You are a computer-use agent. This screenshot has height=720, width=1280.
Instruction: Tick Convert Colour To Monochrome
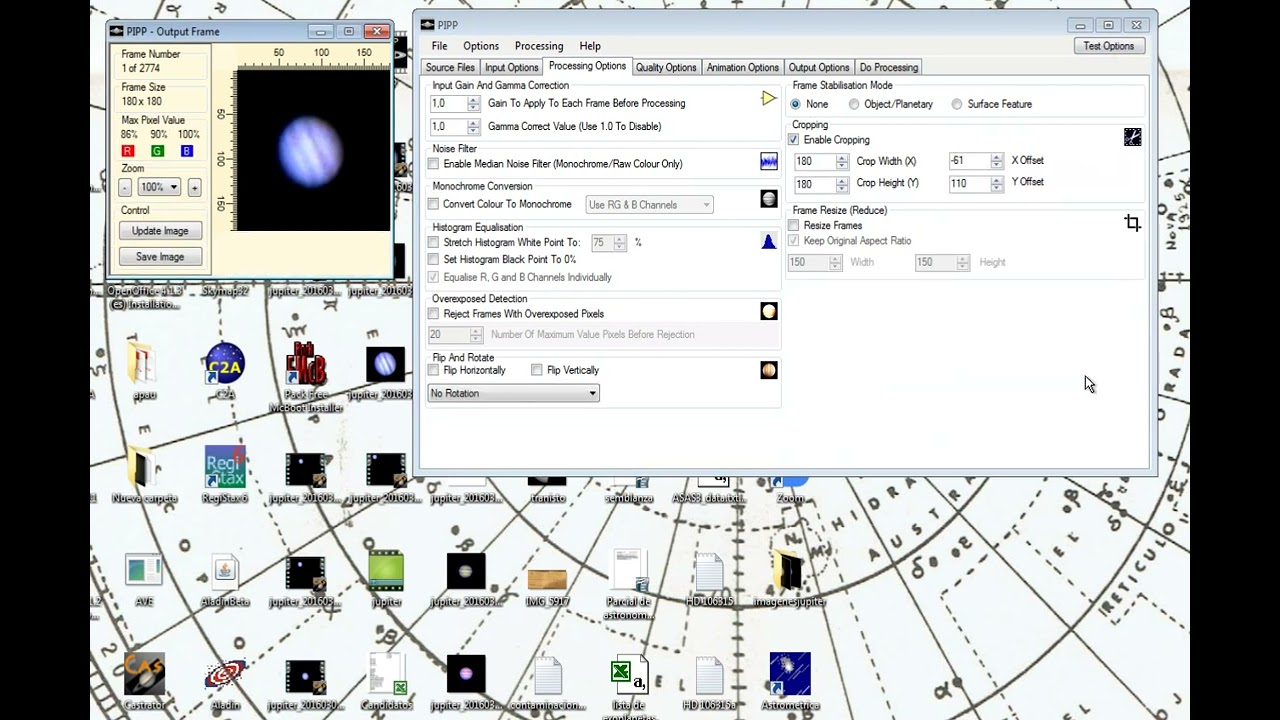(433, 204)
